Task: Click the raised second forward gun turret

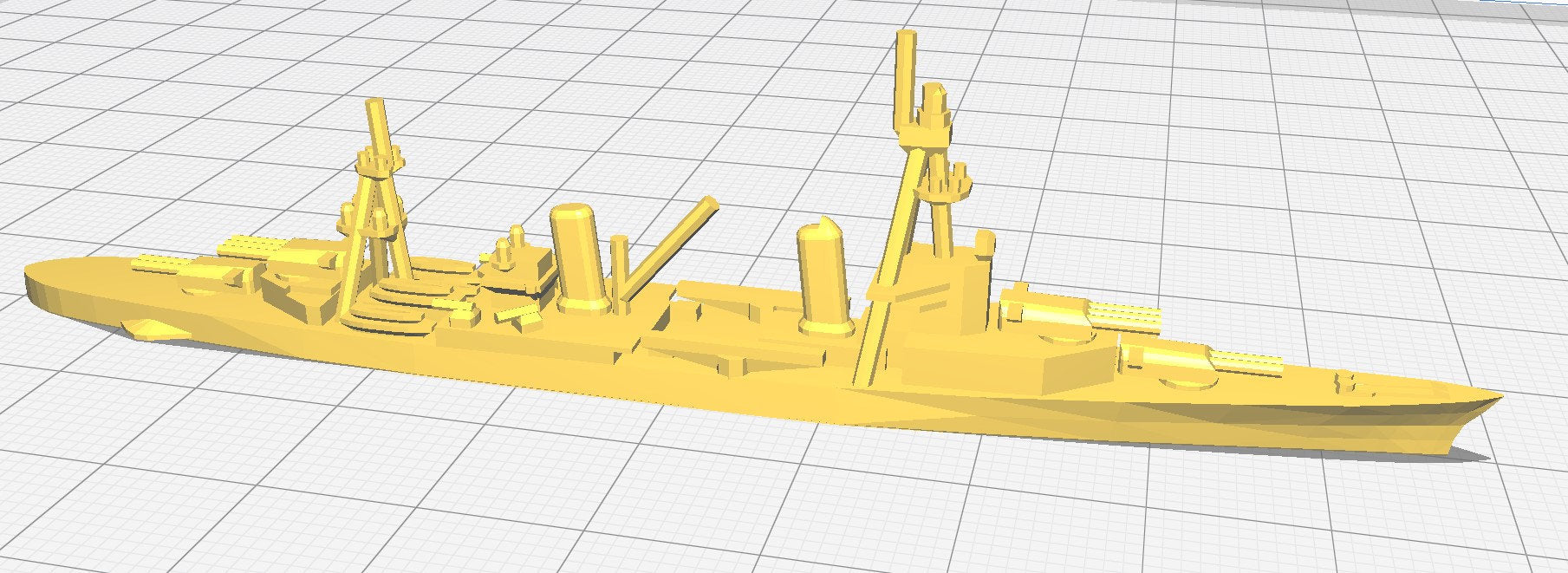Action: 1044,310
